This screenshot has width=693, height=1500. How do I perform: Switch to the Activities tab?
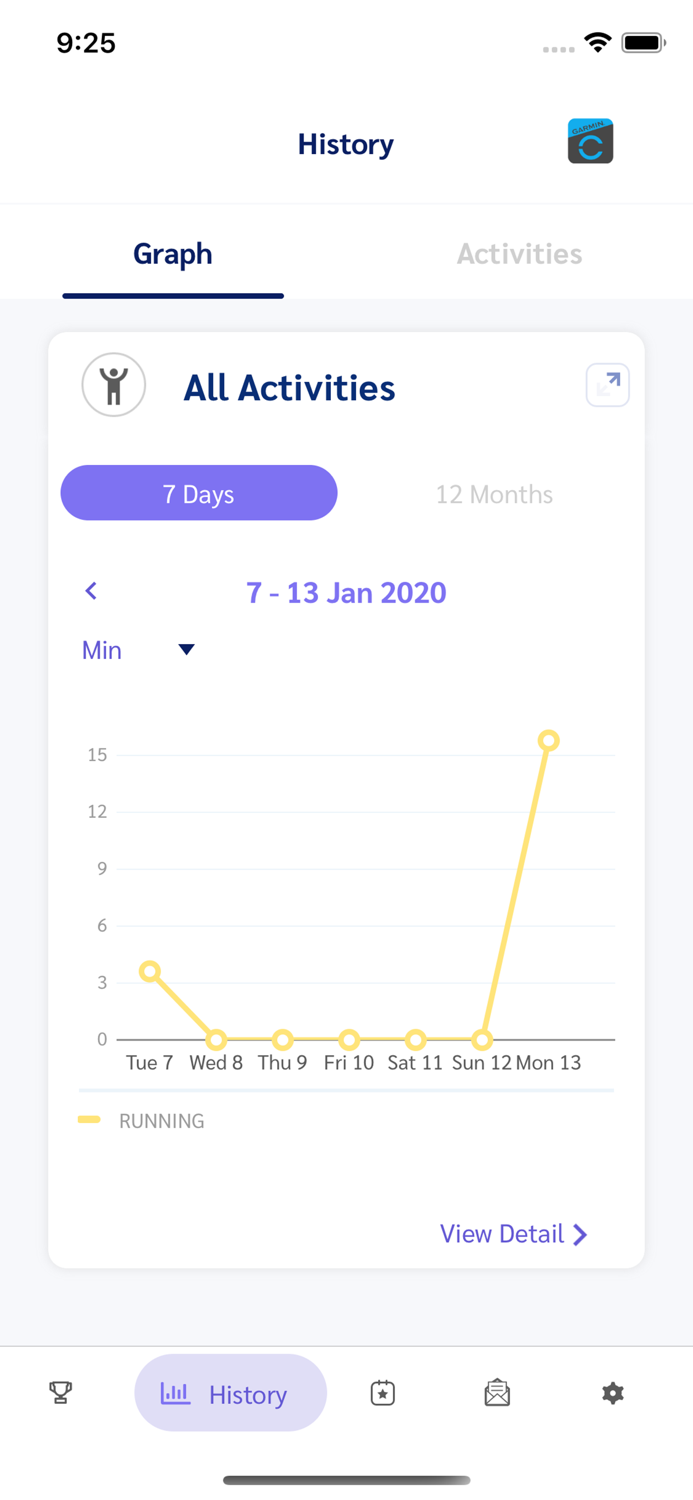click(x=519, y=253)
